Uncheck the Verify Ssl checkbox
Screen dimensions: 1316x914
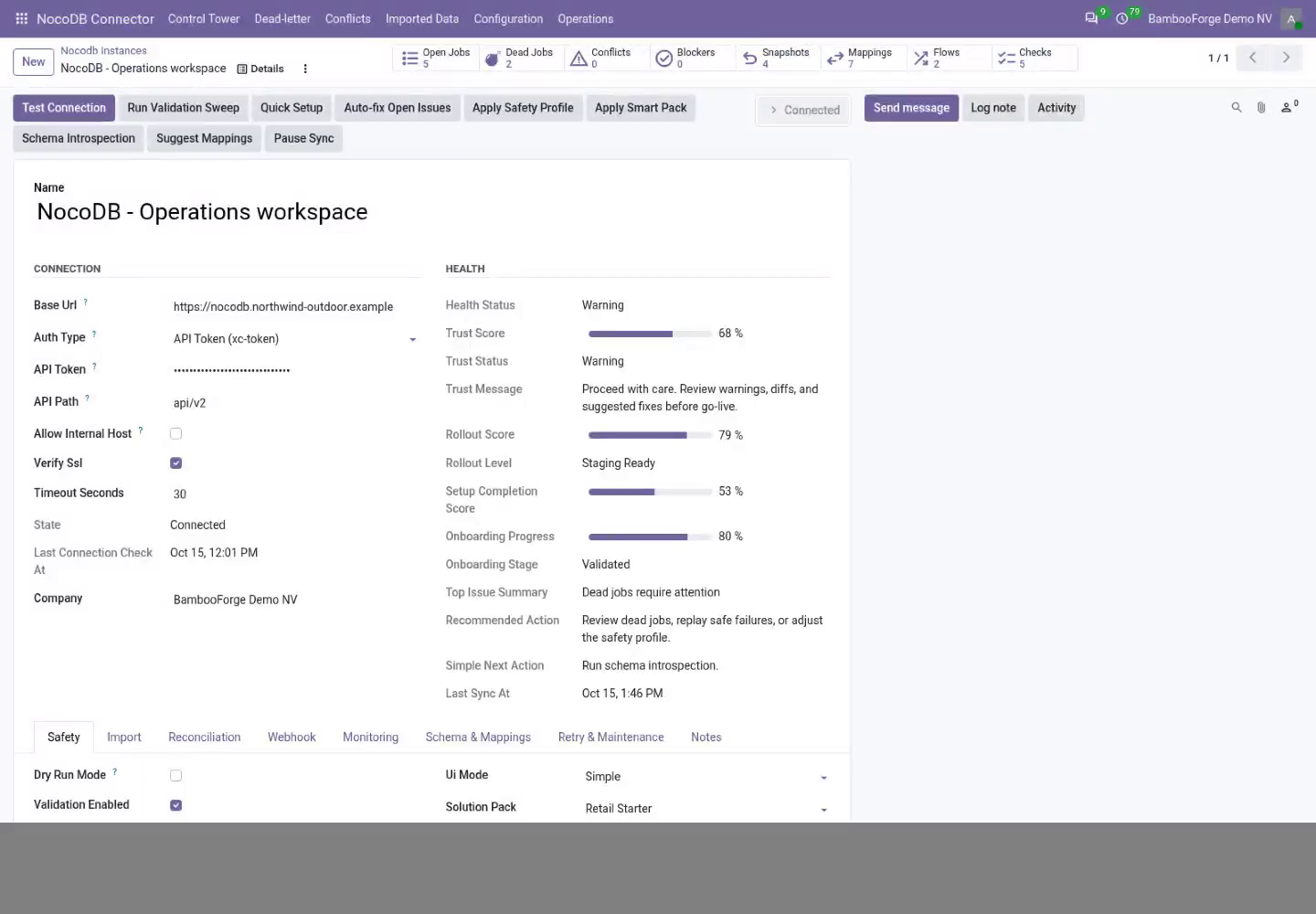(175, 463)
